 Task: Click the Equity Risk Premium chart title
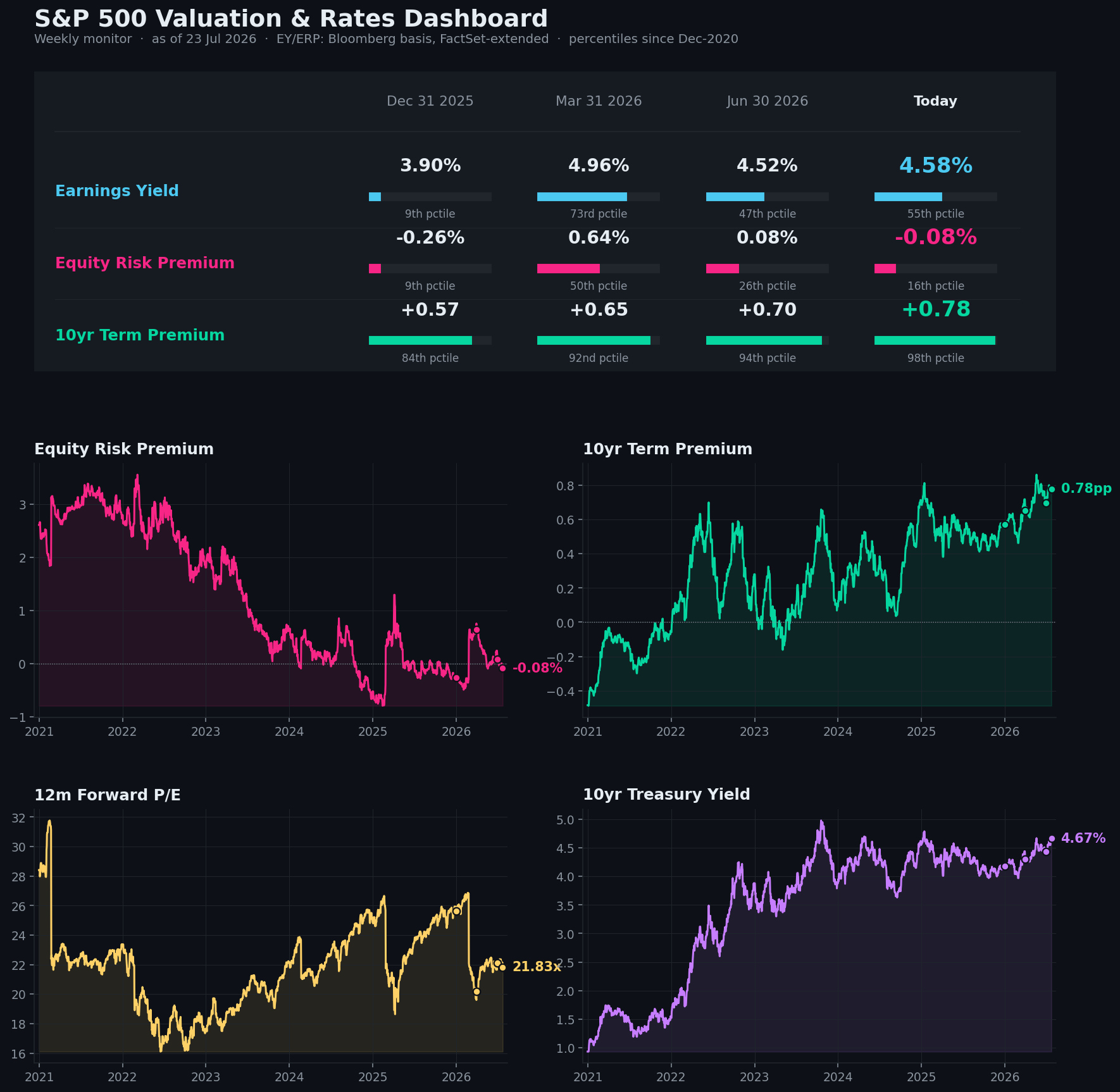pos(124,449)
